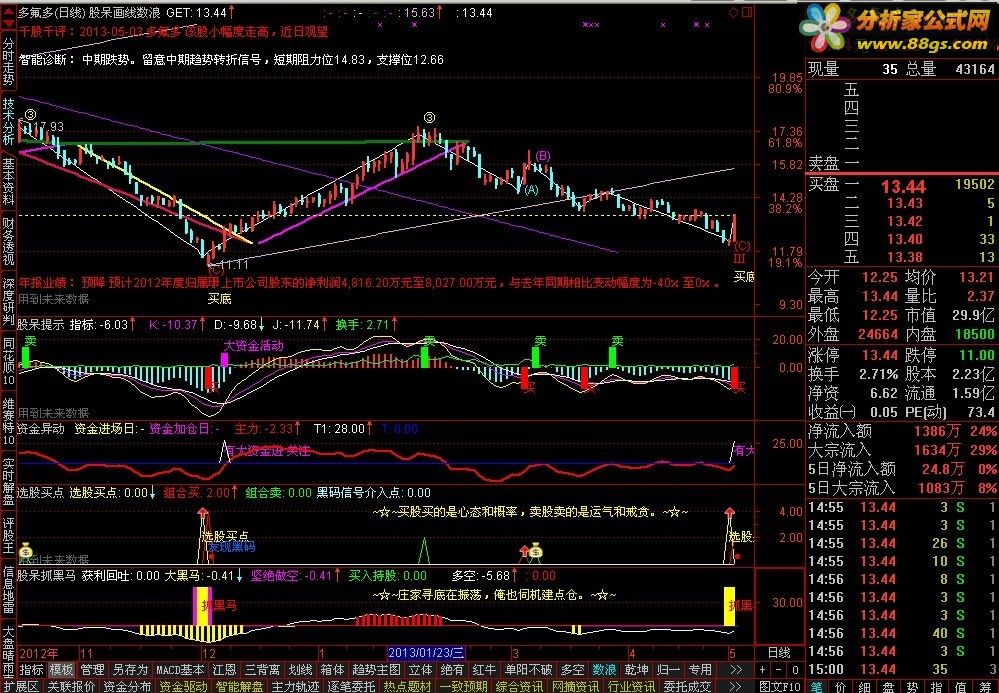Click 另存为 to save template
999x693 pixels.
tap(130, 669)
